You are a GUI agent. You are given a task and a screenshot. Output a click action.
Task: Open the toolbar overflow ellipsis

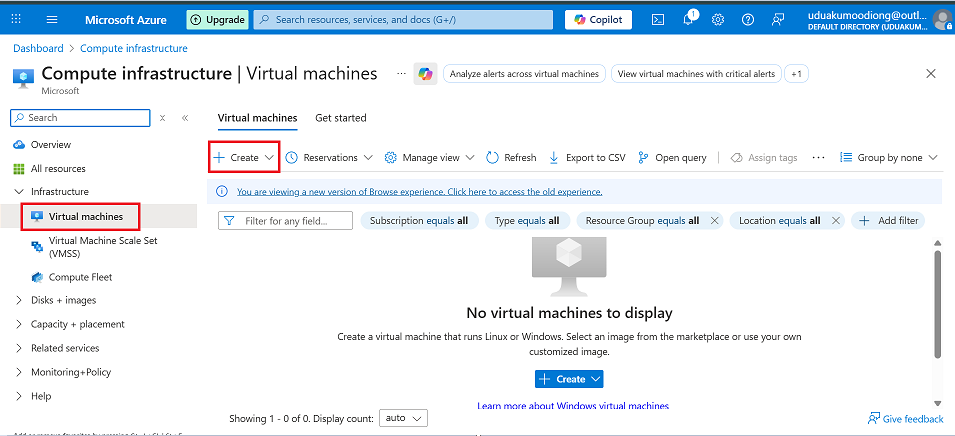[x=819, y=158]
